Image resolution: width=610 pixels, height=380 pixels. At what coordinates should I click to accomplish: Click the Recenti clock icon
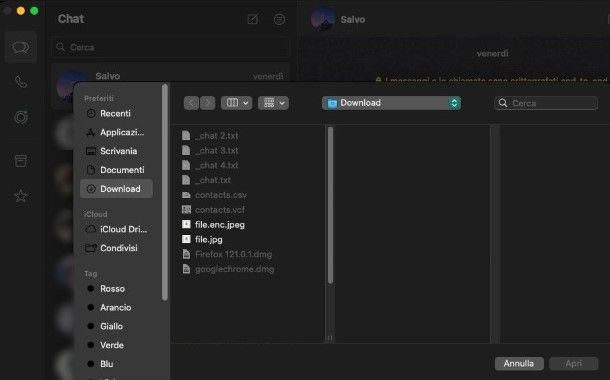click(x=91, y=114)
